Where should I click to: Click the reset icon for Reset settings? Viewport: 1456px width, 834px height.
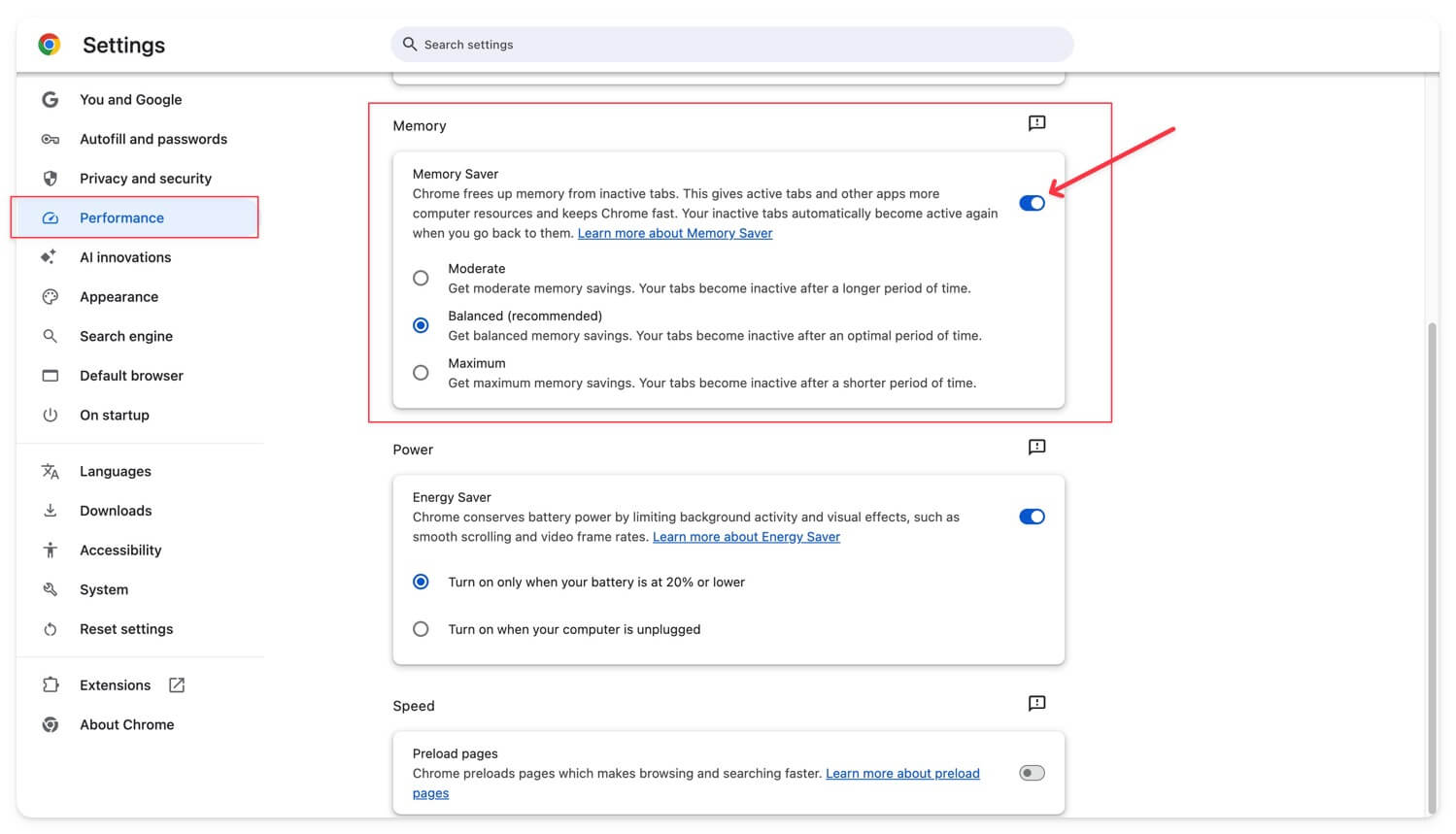51,629
